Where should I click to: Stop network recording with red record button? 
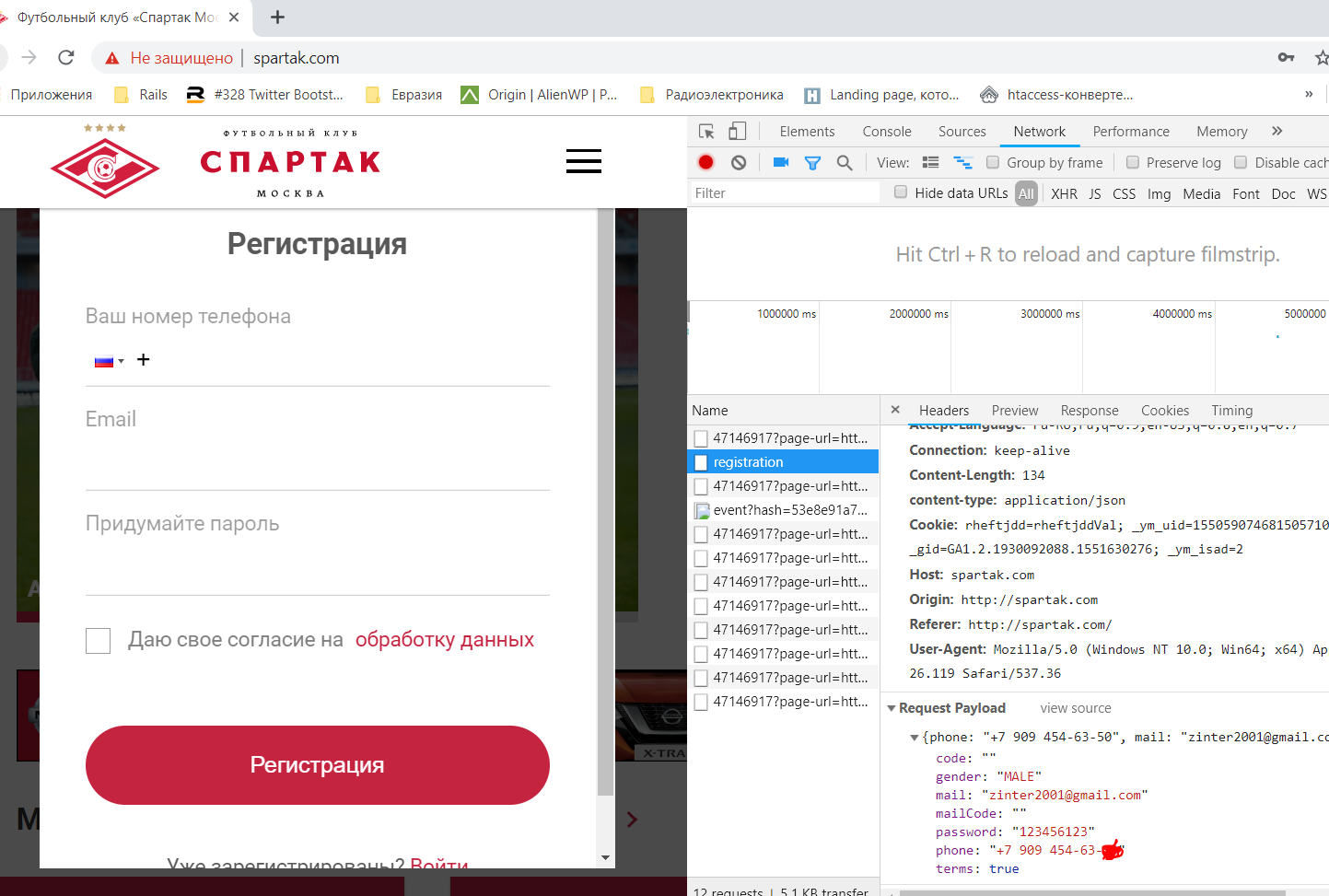coord(706,162)
